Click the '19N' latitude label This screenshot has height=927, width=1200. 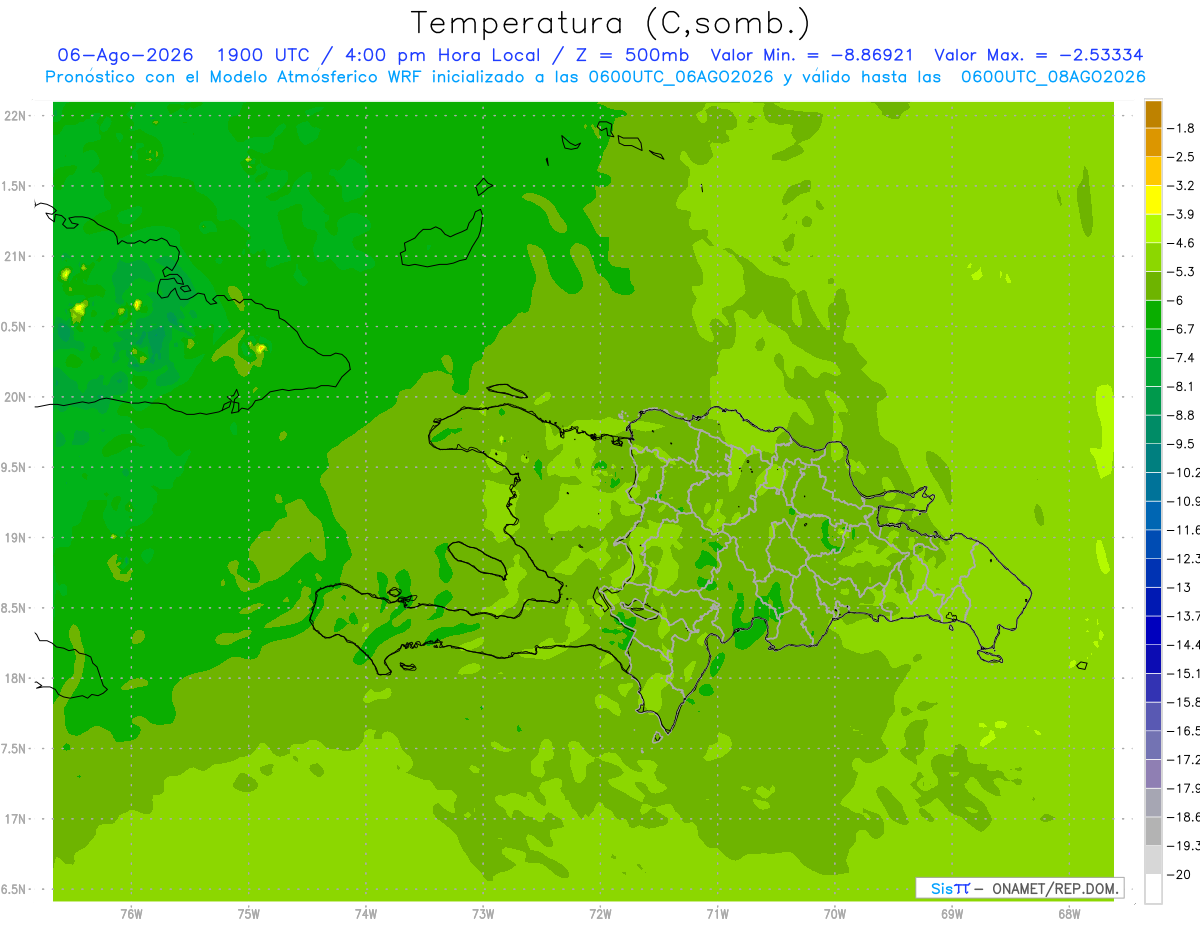click(15, 538)
